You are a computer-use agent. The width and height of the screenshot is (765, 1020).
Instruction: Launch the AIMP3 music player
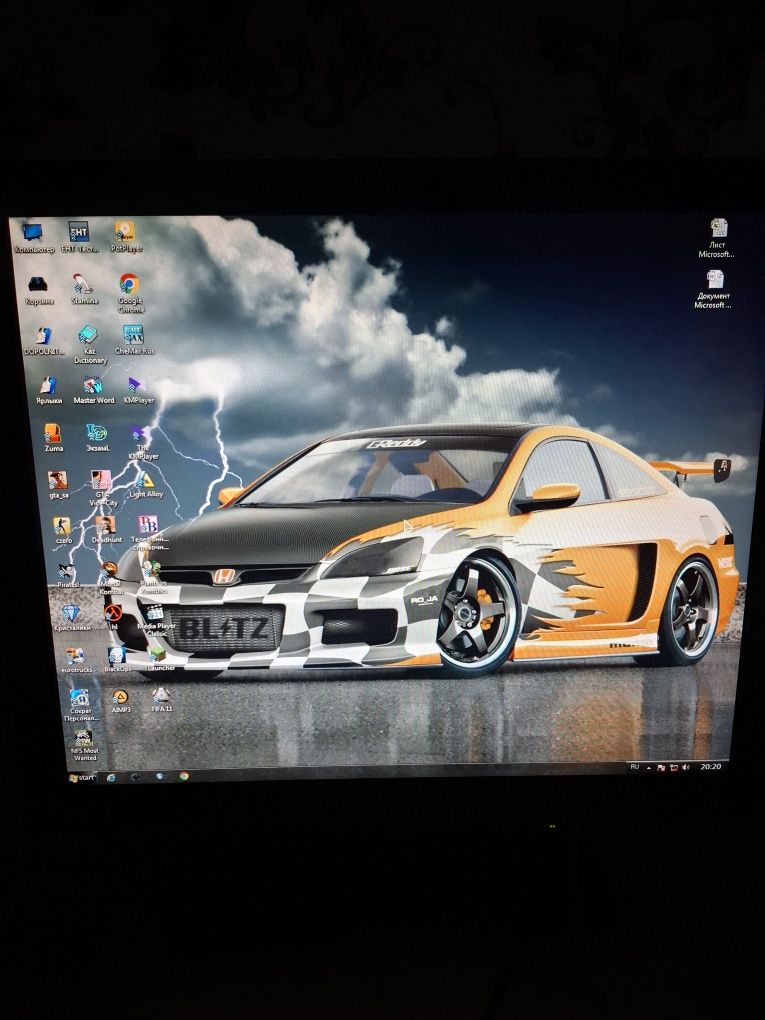coord(120,701)
